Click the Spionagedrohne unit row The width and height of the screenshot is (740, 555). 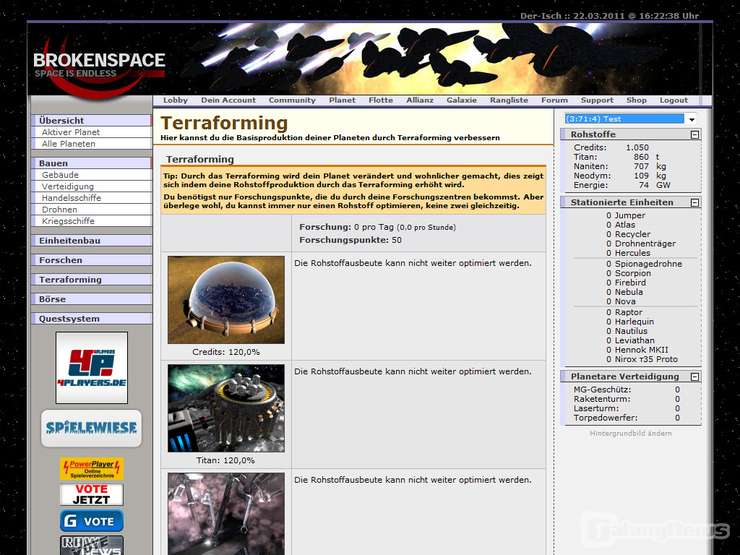(x=644, y=264)
